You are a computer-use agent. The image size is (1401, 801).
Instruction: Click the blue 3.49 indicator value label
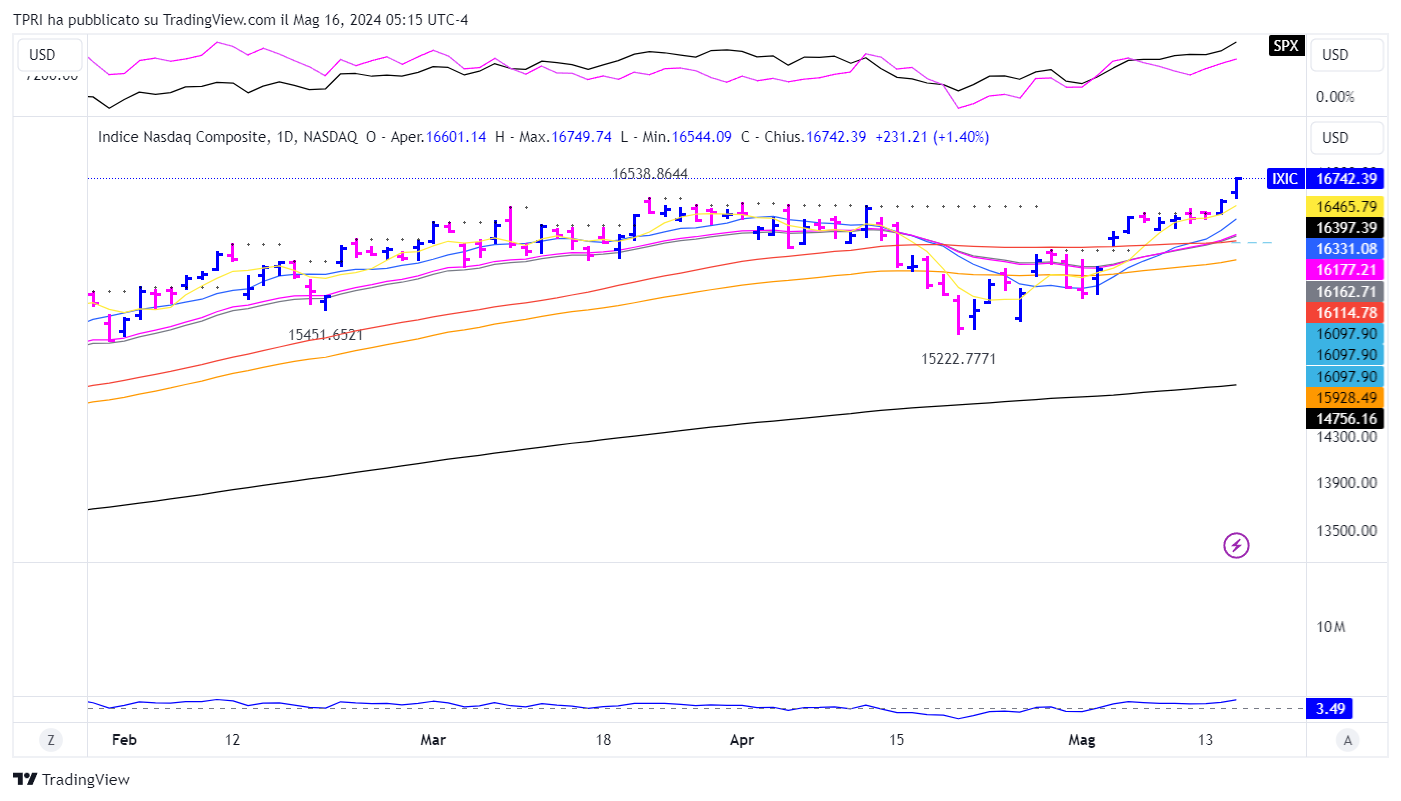1330,709
